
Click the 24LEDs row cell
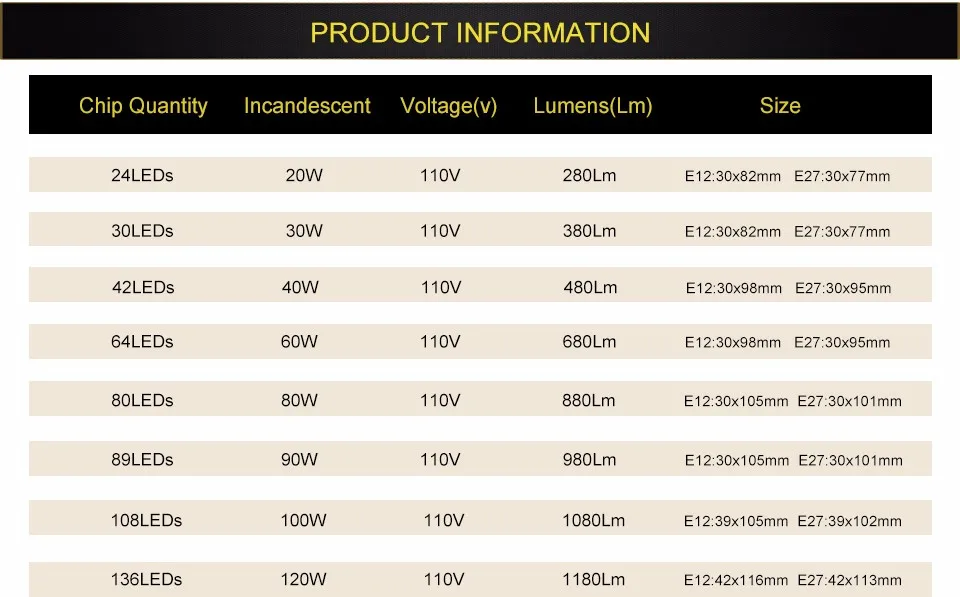(x=142, y=176)
